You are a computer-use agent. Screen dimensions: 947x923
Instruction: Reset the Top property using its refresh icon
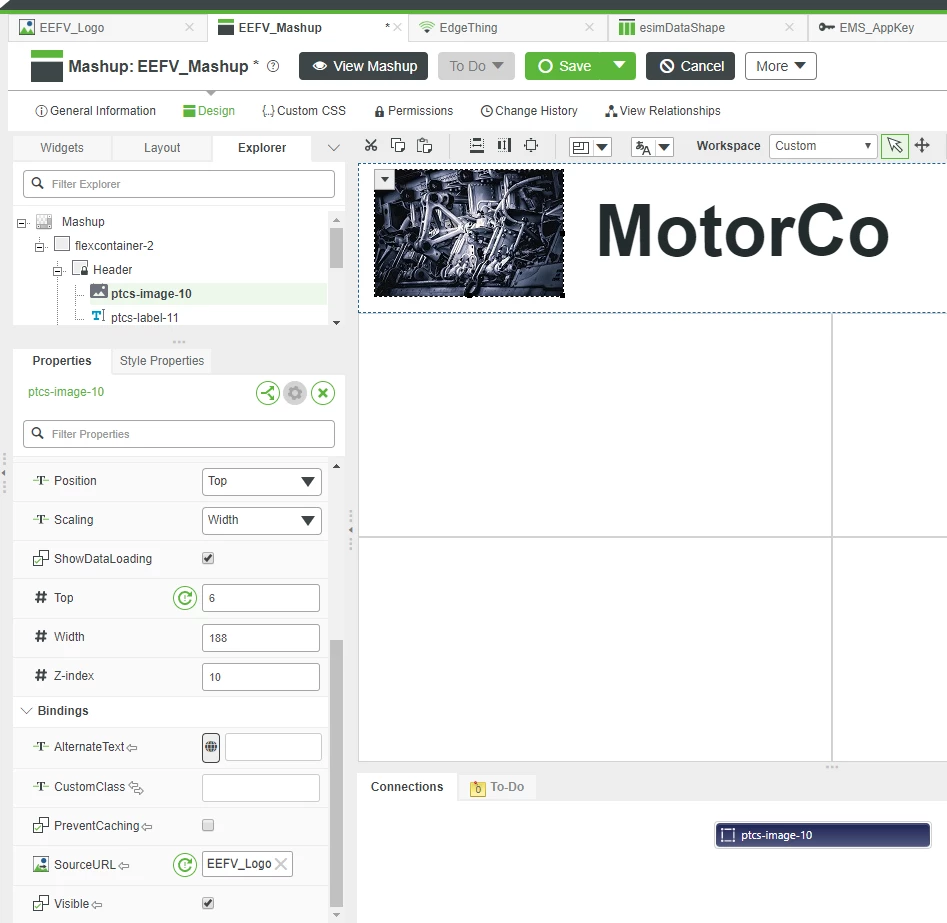(184, 597)
